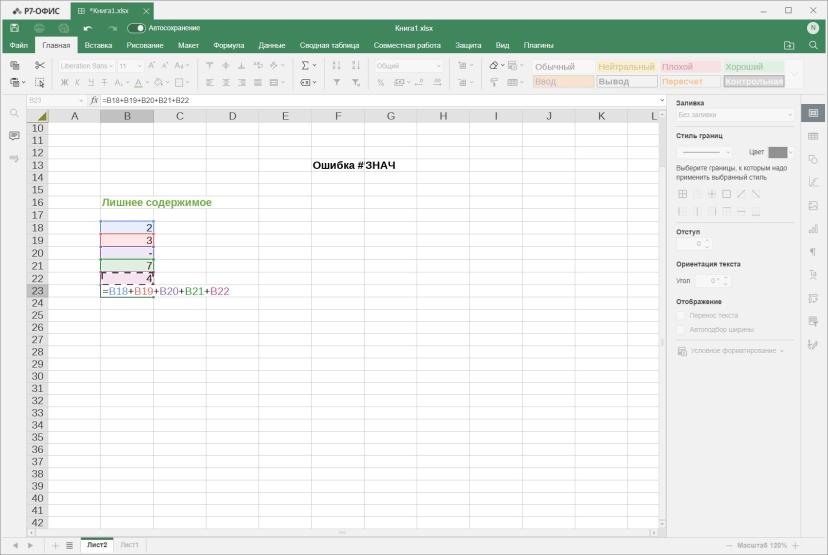This screenshot has height=555, width=828.
Task: Open the search icon in the left sidebar
Action: 14,113
